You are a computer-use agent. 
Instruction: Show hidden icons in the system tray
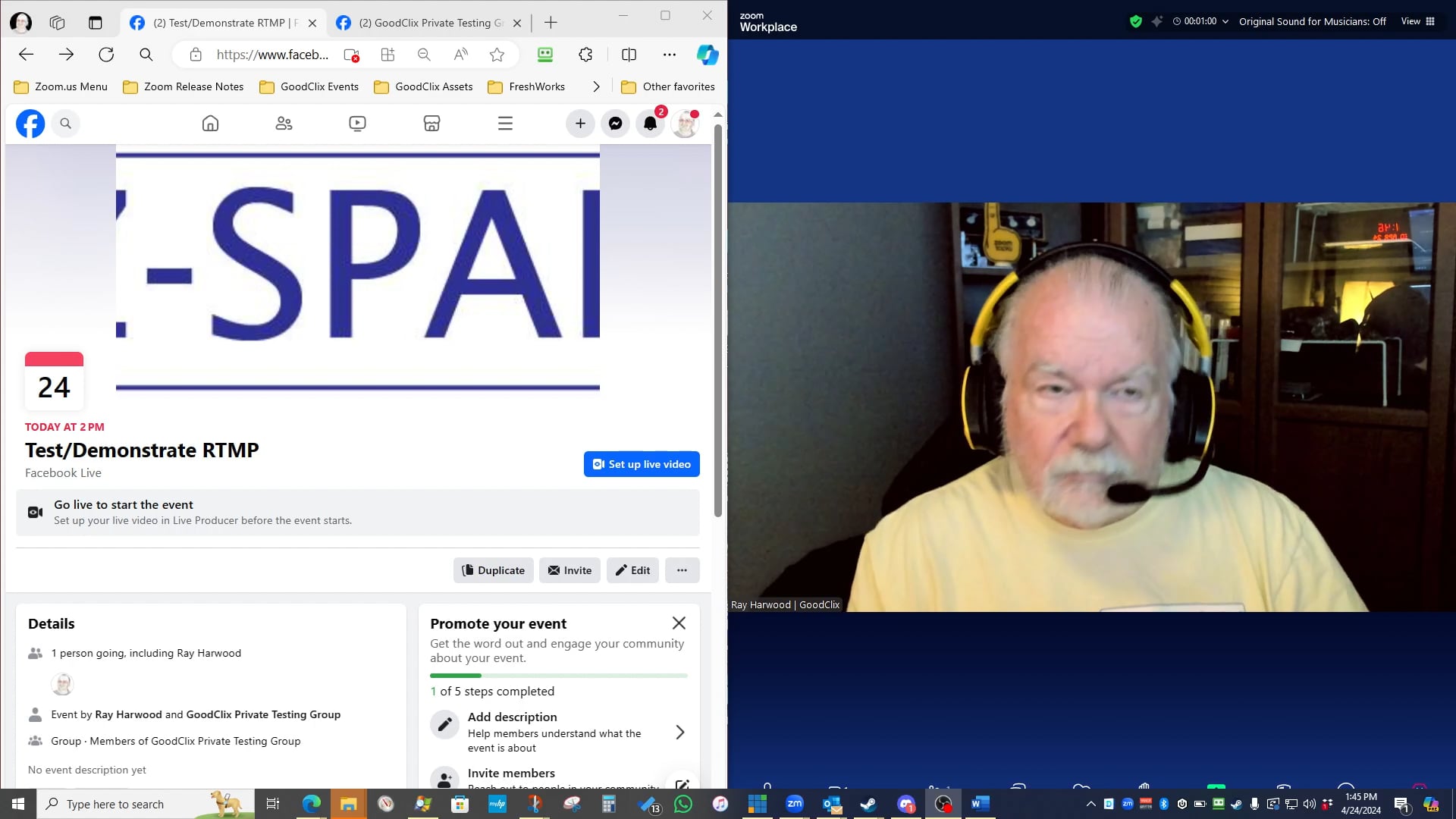click(1090, 804)
